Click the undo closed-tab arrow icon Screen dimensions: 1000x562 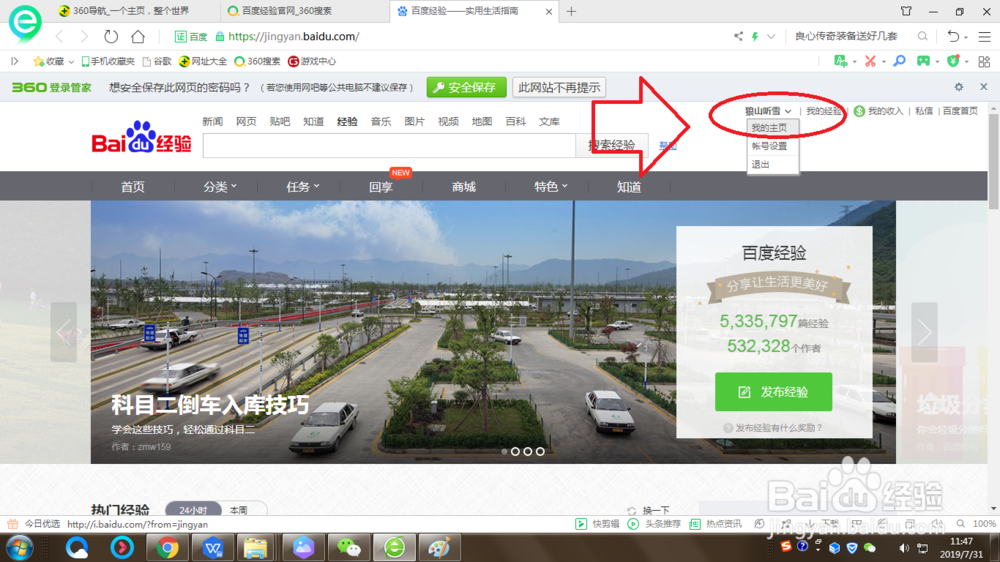point(953,36)
